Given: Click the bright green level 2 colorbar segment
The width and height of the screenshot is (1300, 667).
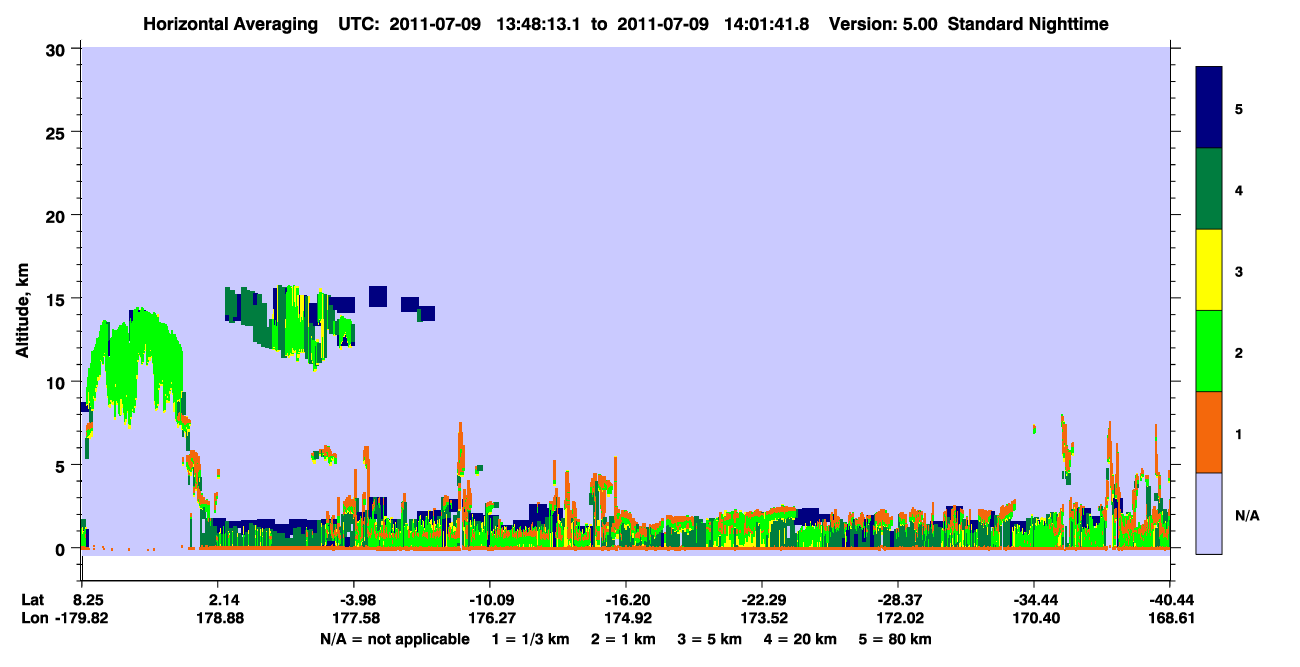Looking at the screenshot, I should point(1209,351).
